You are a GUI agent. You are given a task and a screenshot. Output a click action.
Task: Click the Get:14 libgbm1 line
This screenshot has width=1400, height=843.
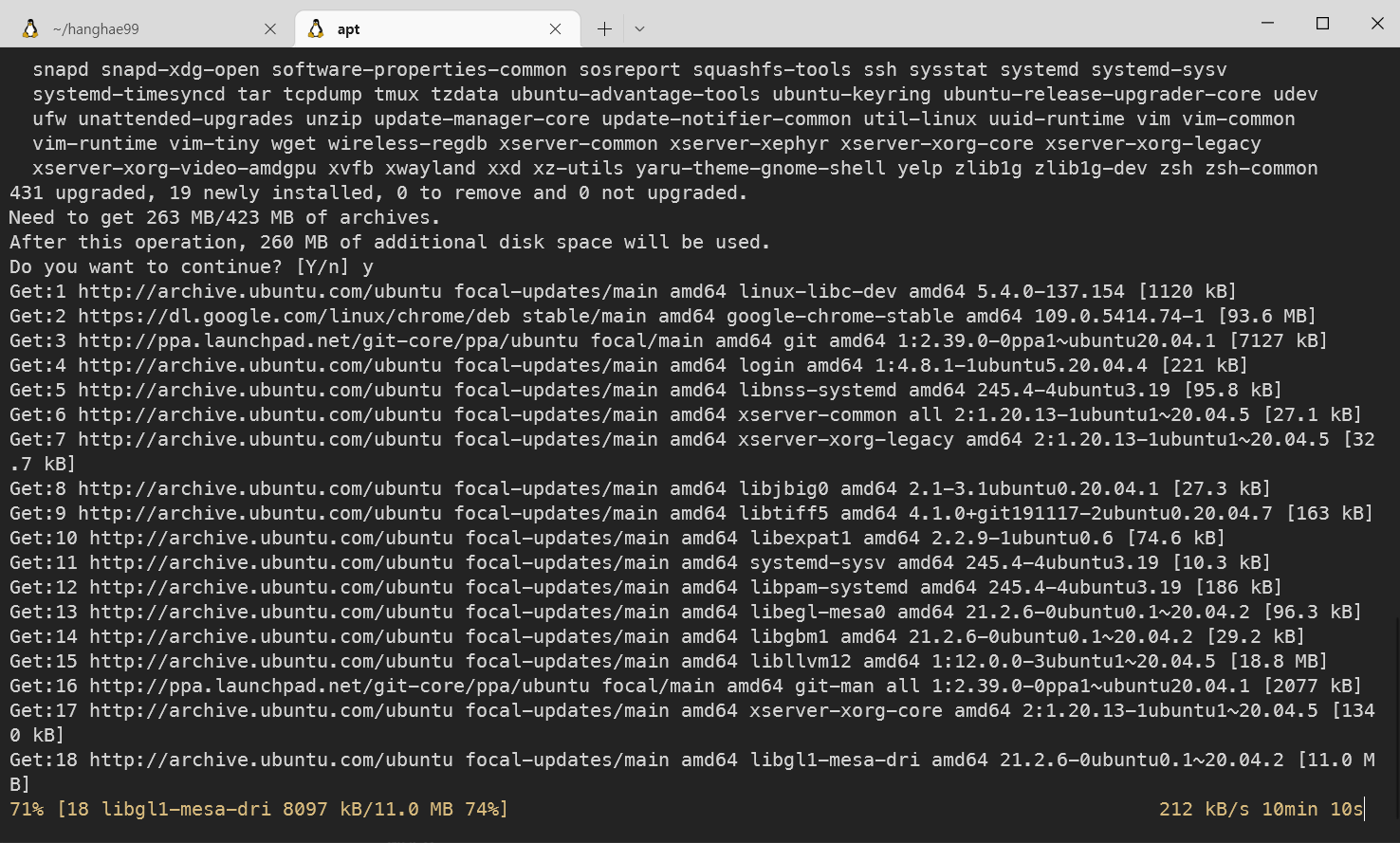coord(657,636)
